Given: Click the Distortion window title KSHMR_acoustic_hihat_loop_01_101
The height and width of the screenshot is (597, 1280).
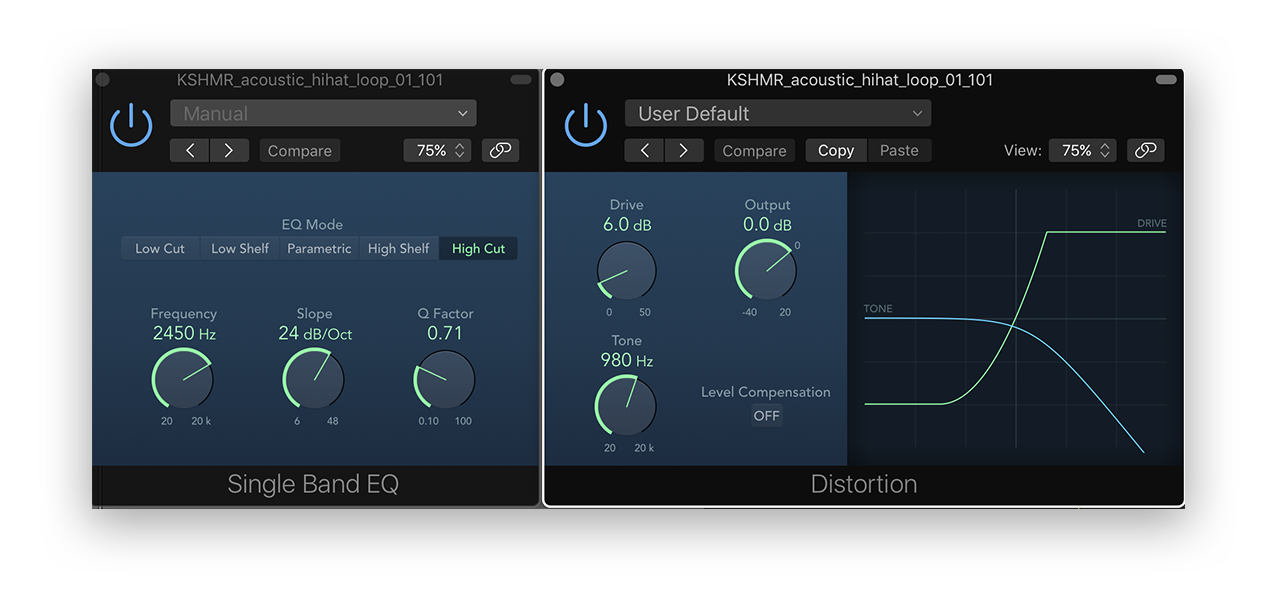Looking at the screenshot, I should [860, 80].
